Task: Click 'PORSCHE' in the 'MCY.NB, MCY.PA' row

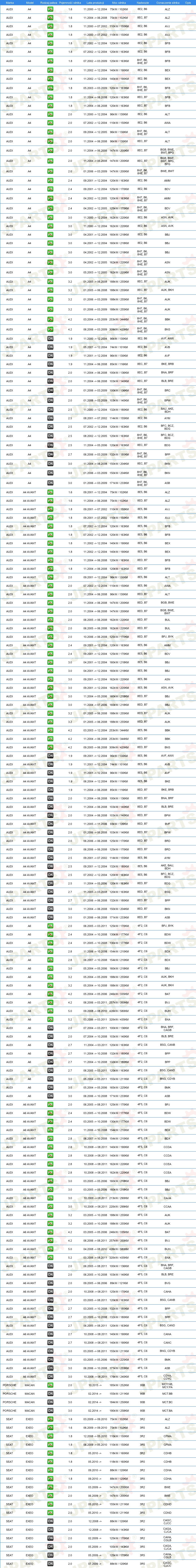Action: 10,1385
